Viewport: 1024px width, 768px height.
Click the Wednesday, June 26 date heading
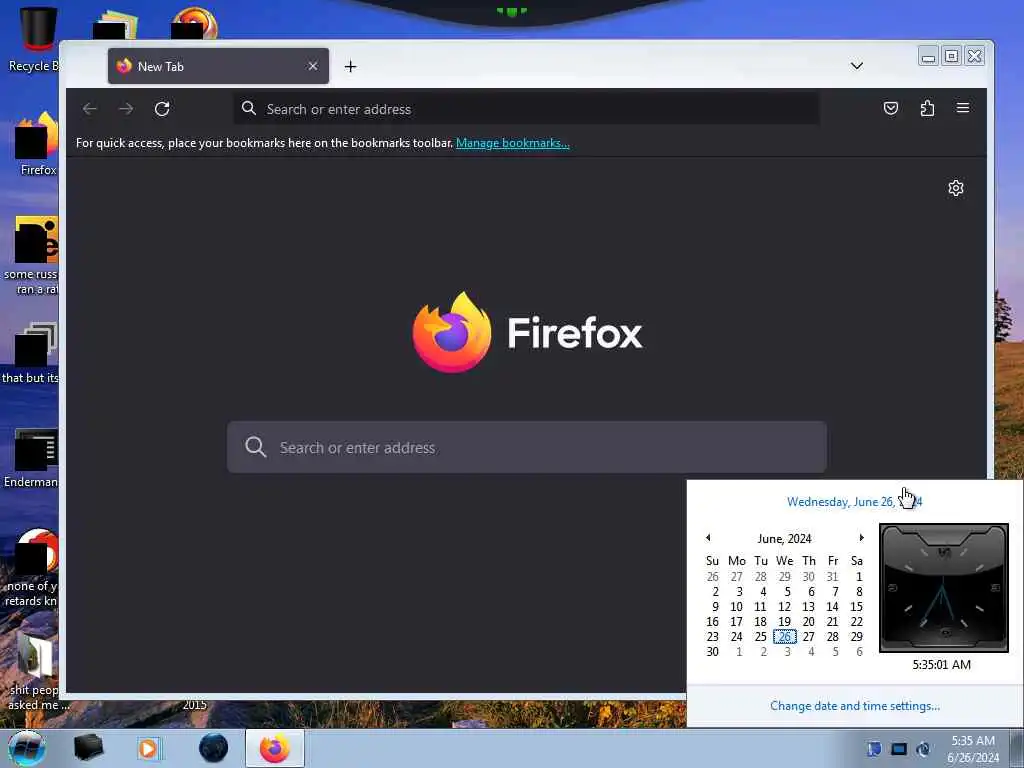tap(854, 502)
